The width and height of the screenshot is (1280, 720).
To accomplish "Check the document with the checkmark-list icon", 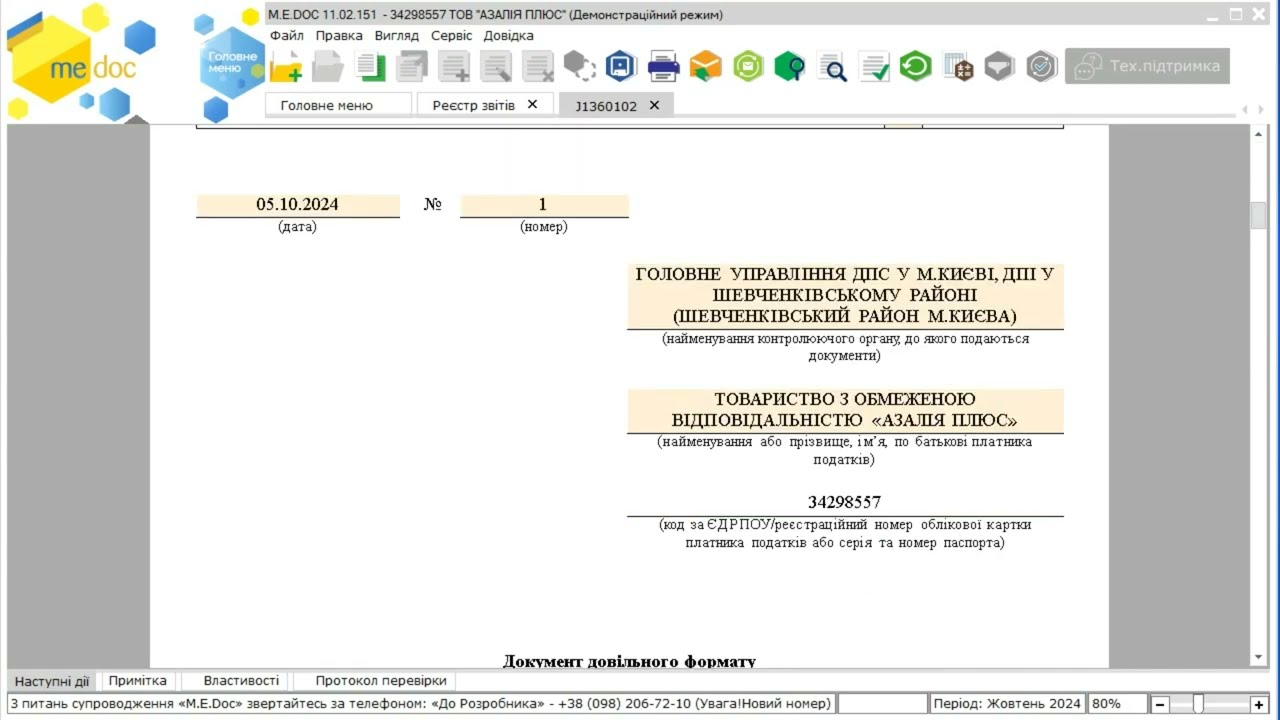I will point(874,67).
